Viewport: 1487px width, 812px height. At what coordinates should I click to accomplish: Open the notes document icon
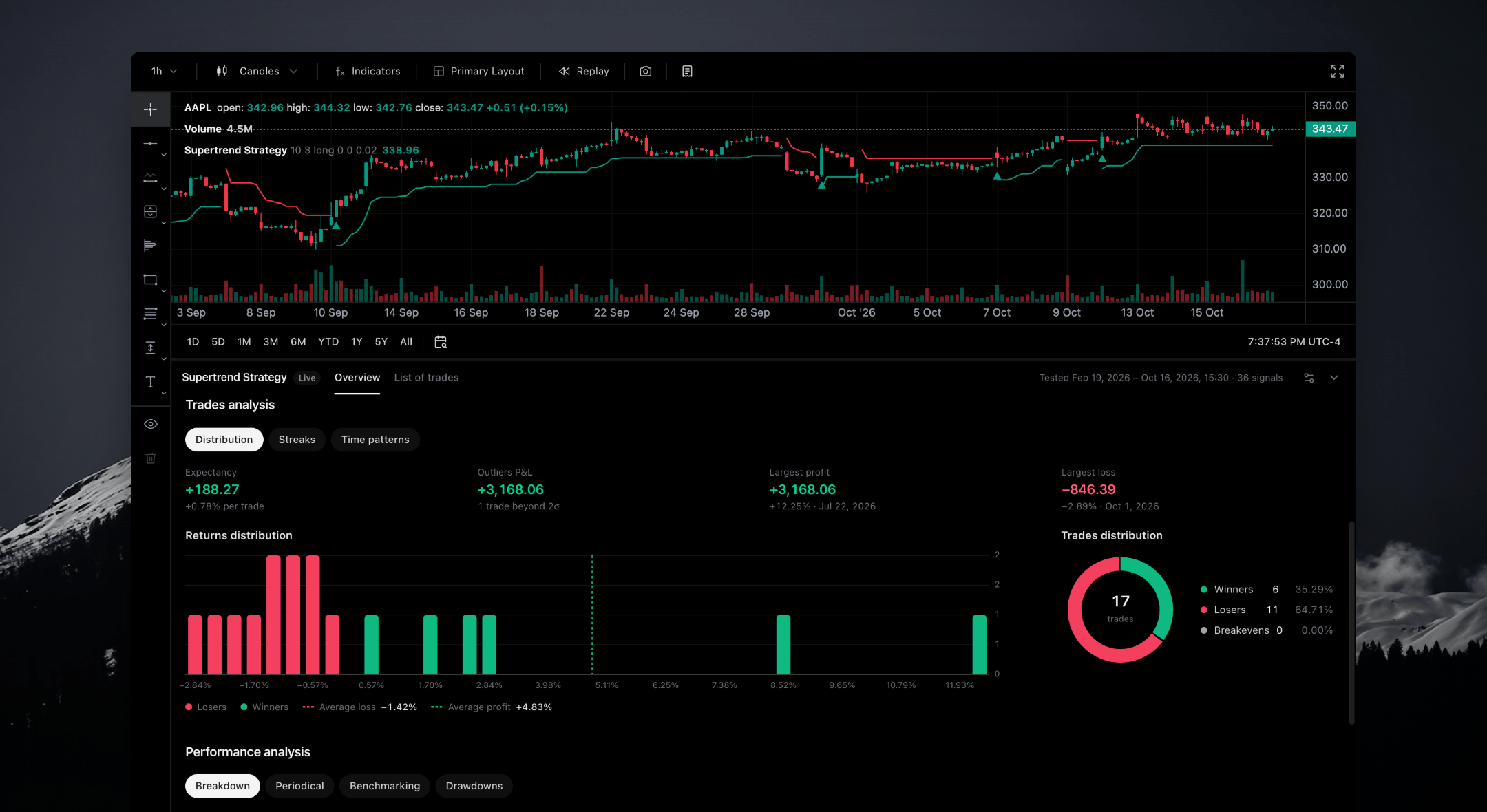pyautogui.click(x=687, y=72)
